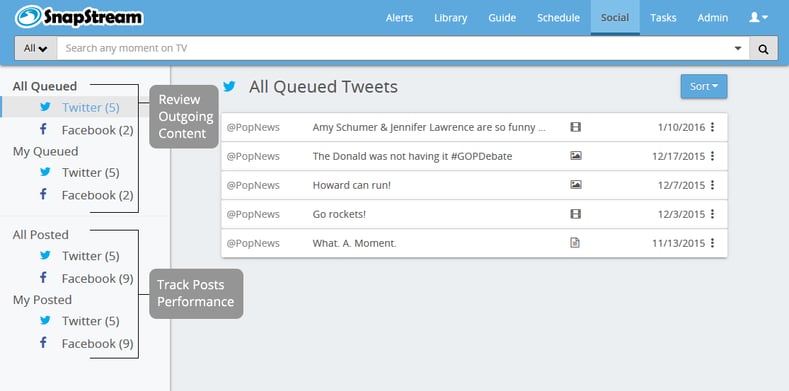Click the document icon in What. A. Moment. row
This screenshot has width=789, height=391.
pos(575,243)
